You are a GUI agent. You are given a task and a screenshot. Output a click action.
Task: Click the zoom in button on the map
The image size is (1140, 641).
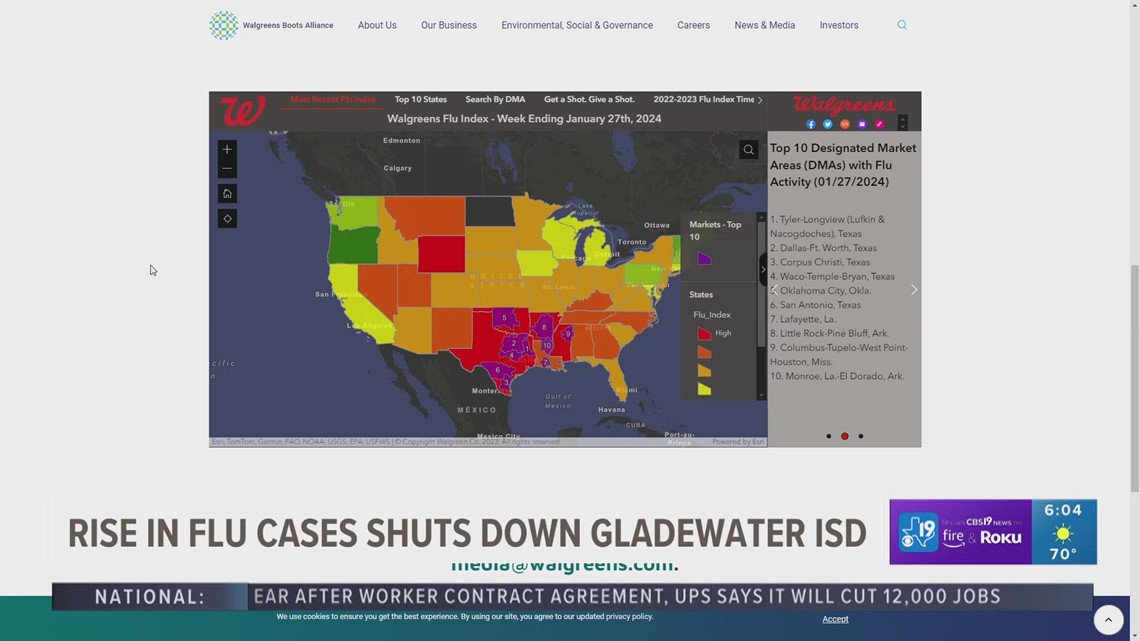click(x=227, y=148)
